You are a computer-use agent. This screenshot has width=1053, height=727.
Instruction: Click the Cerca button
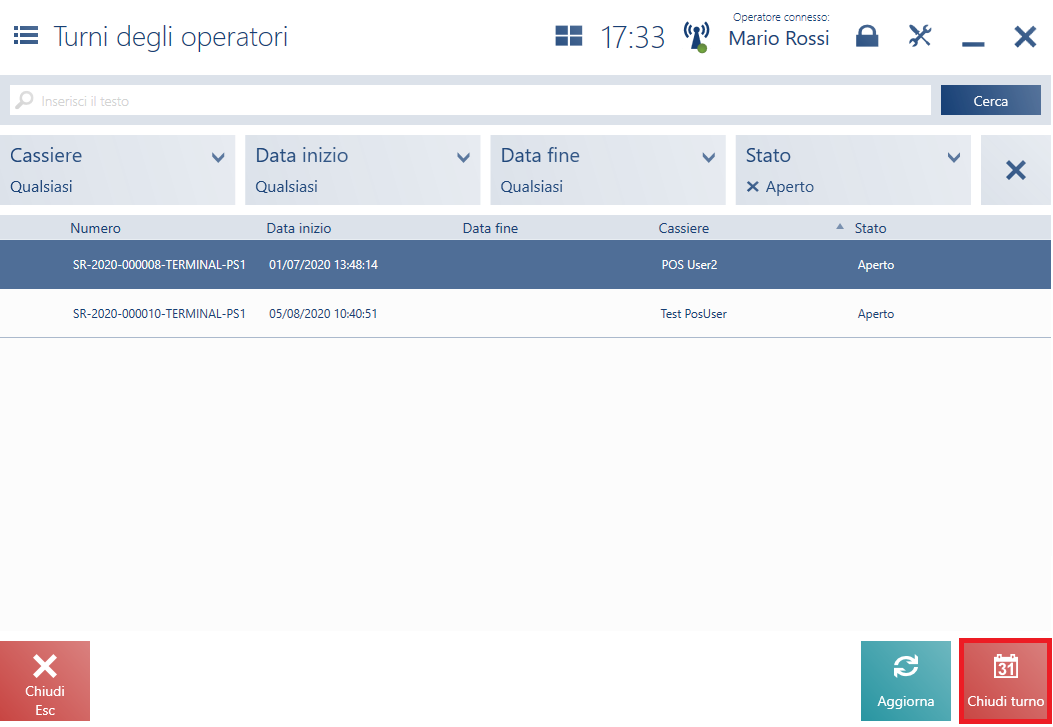[x=991, y=100]
